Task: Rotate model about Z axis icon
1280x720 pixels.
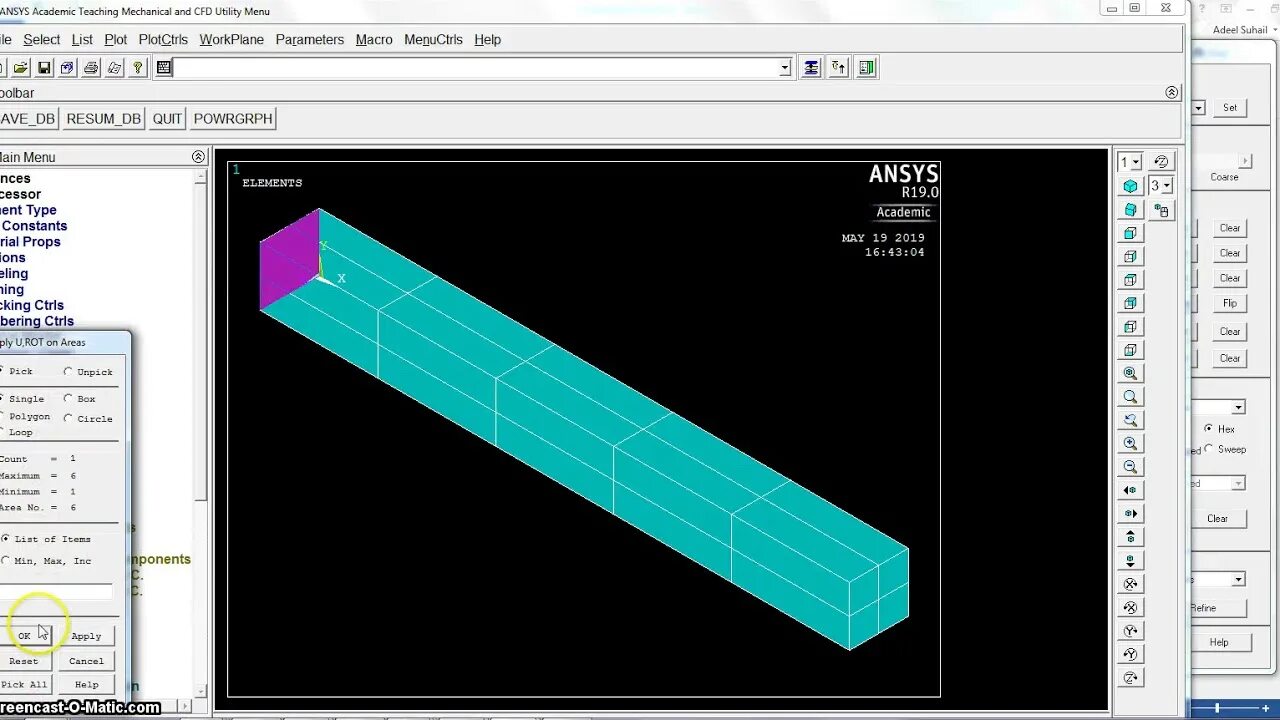Action: coord(1130,677)
